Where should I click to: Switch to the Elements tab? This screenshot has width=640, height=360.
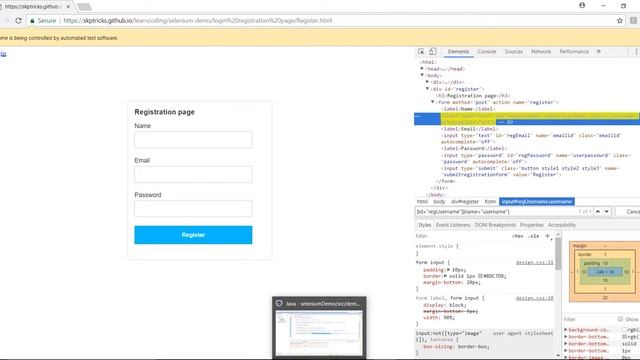click(x=458, y=52)
